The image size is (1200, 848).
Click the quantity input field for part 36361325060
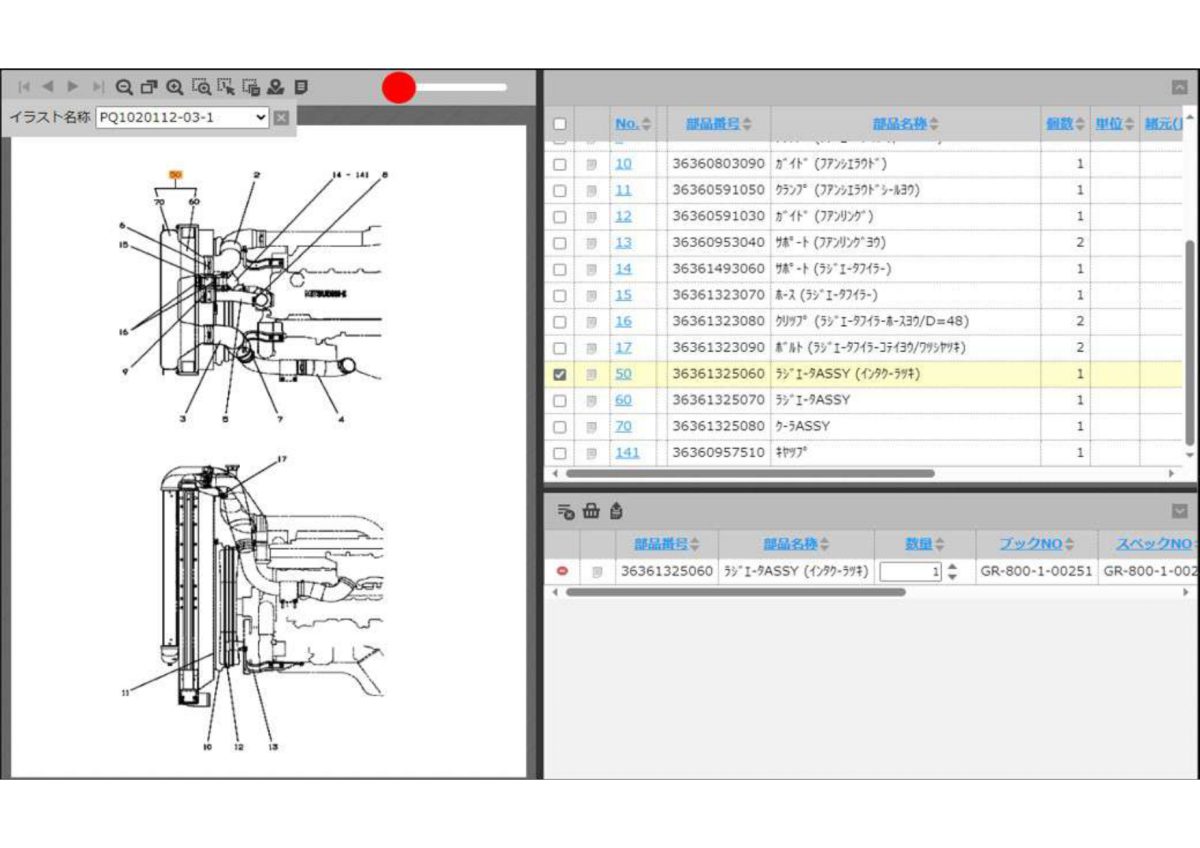coord(911,572)
